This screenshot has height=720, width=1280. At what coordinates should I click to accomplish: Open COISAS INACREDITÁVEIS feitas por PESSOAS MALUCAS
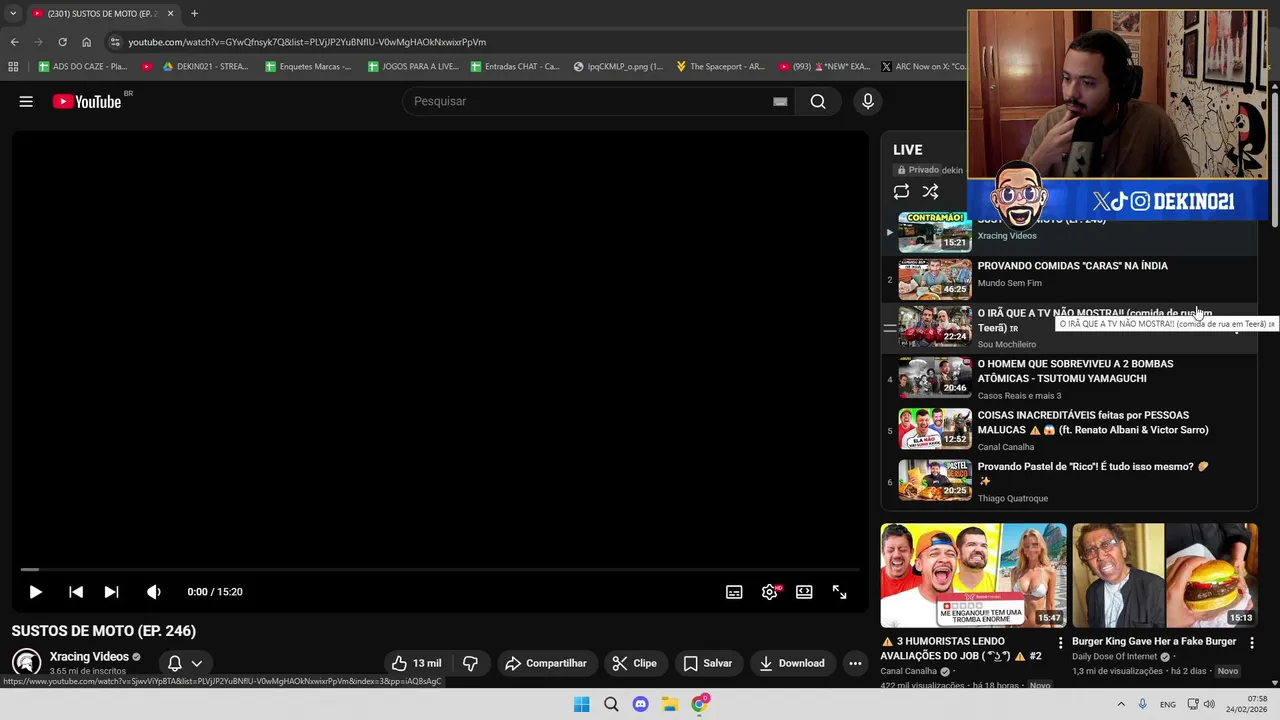click(x=1093, y=422)
